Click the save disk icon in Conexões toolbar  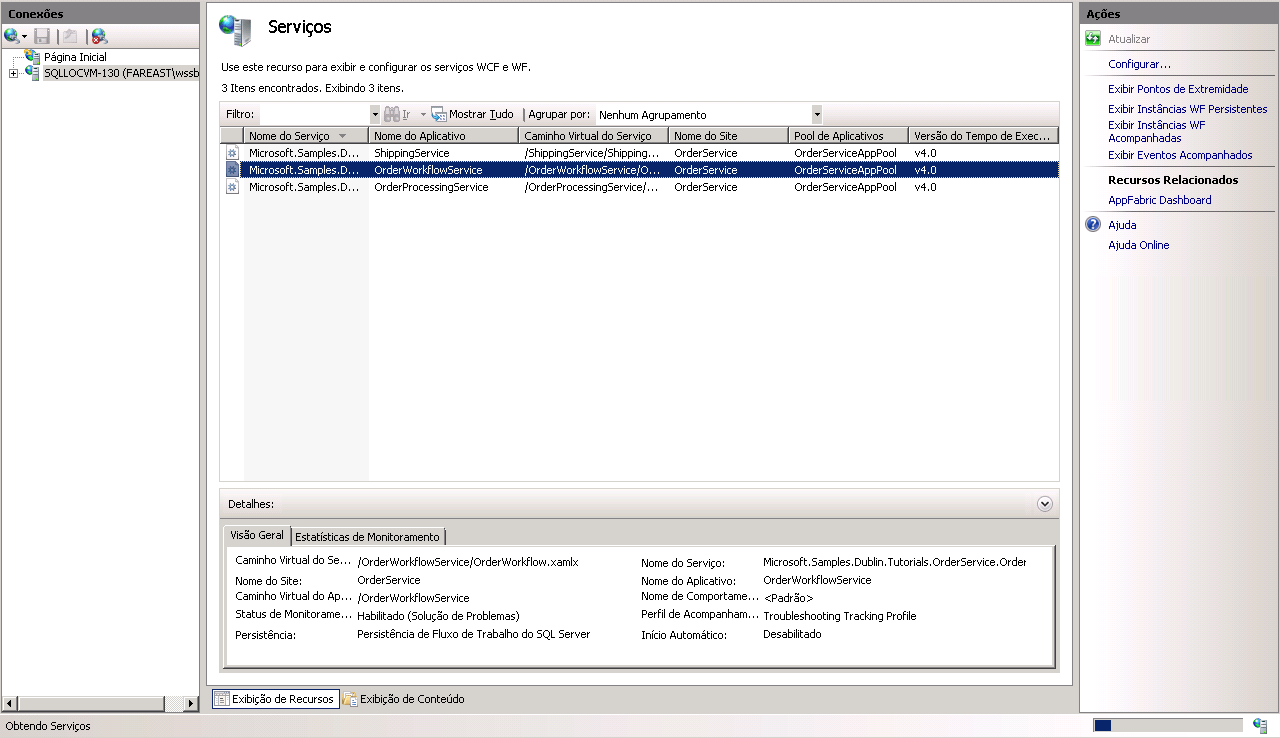click(x=42, y=36)
